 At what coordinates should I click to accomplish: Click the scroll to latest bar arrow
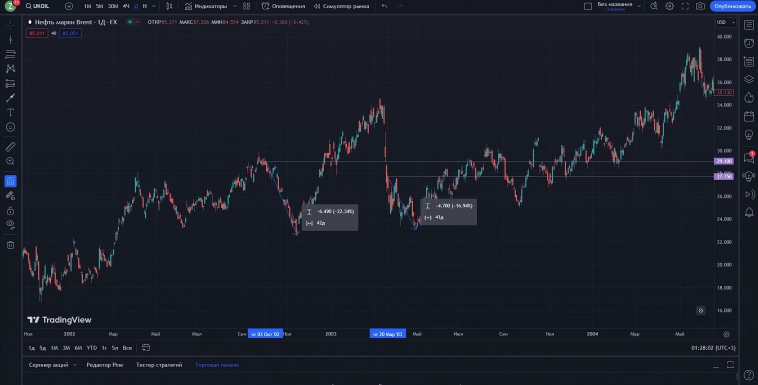[x=700, y=311]
